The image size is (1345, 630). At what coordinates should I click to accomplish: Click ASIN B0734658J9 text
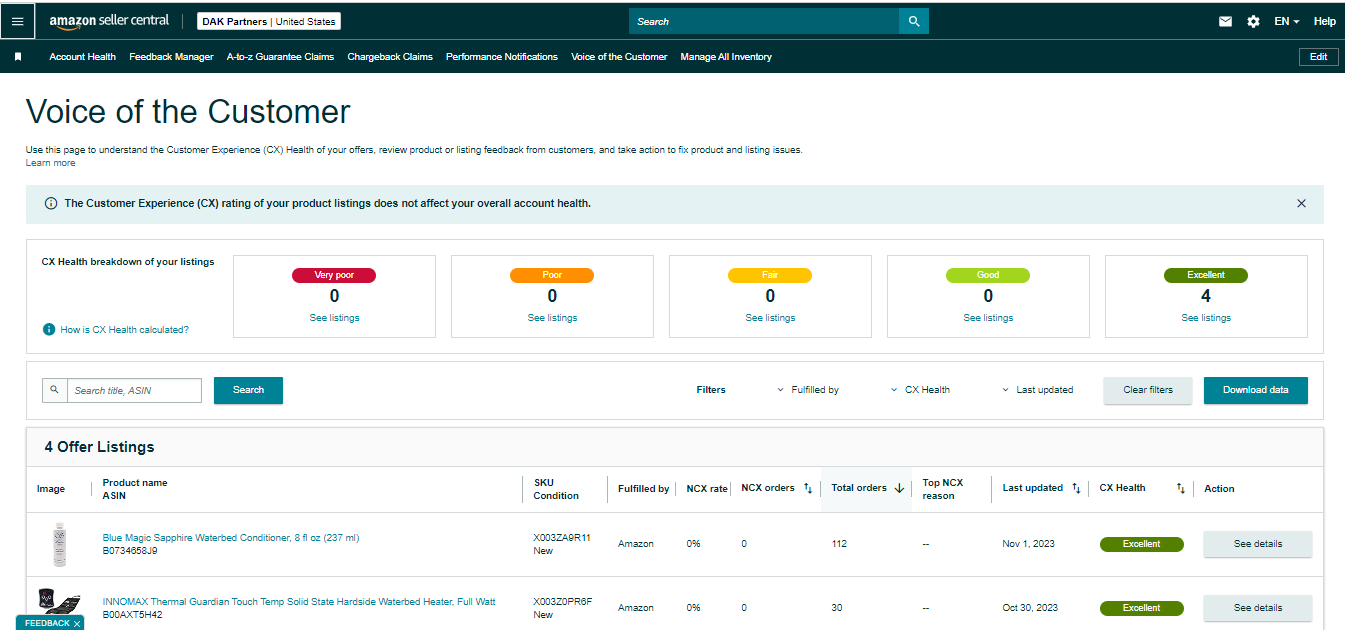[130, 551]
